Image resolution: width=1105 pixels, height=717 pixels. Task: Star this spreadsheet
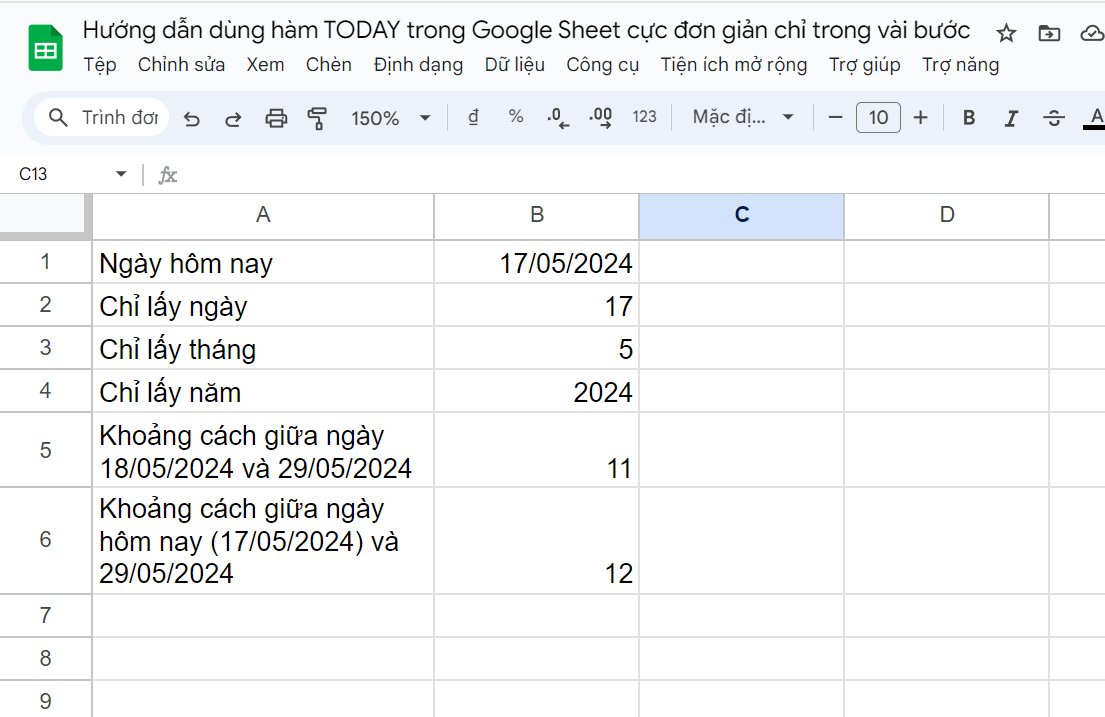pyautogui.click(x=1005, y=32)
